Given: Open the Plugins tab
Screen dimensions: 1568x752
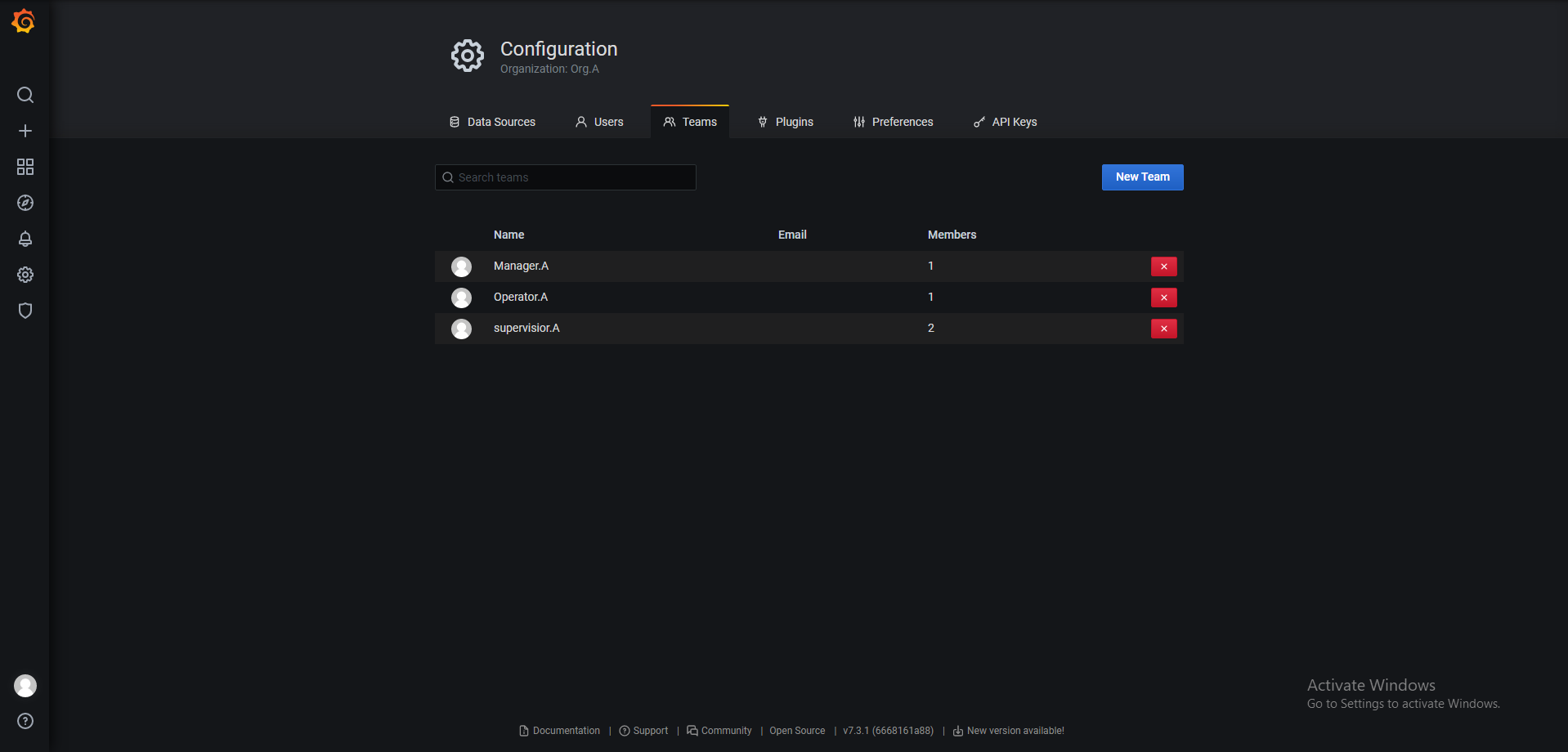Looking at the screenshot, I should point(785,122).
